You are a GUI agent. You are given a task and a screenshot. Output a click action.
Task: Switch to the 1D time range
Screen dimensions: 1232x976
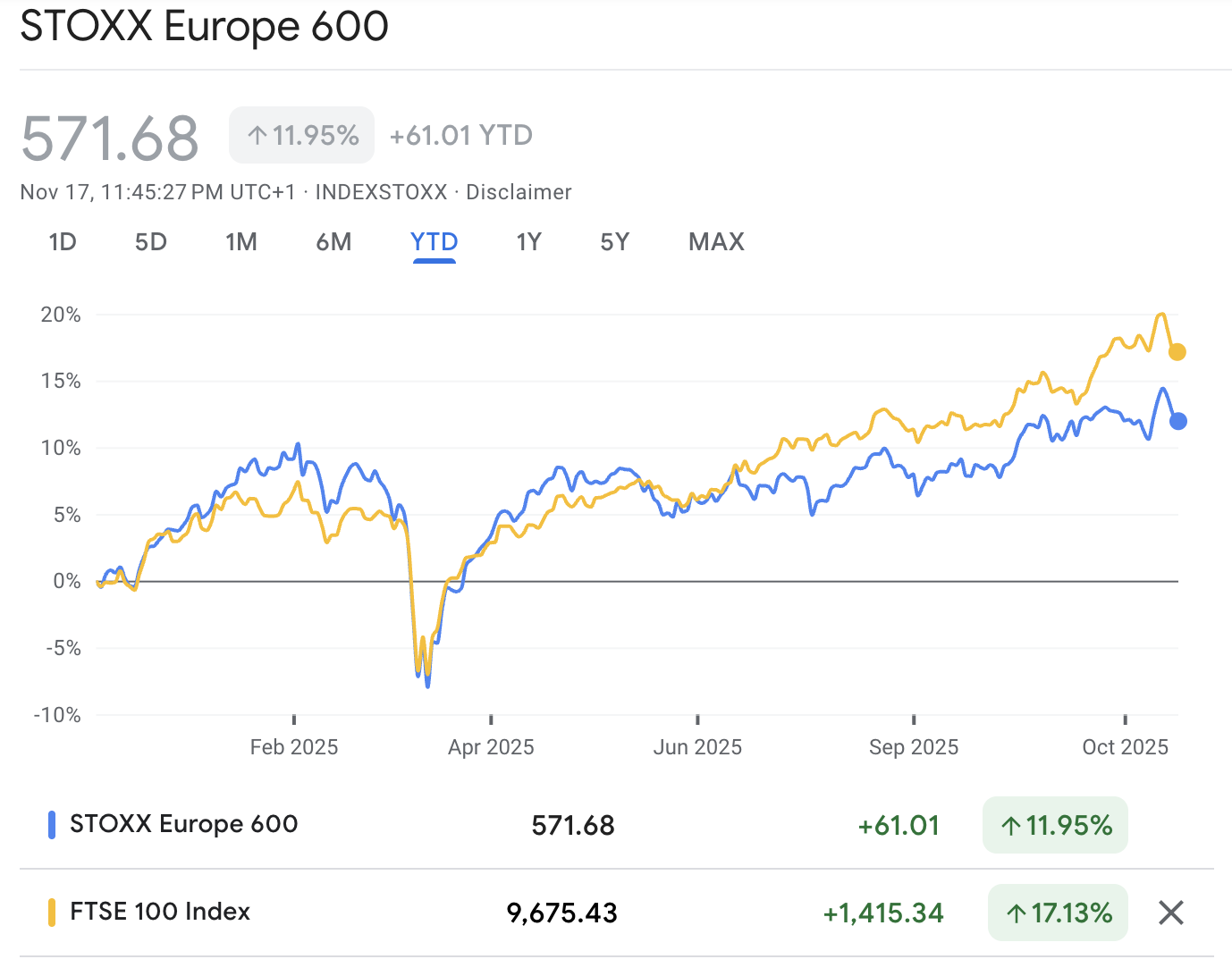tap(62, 241)
